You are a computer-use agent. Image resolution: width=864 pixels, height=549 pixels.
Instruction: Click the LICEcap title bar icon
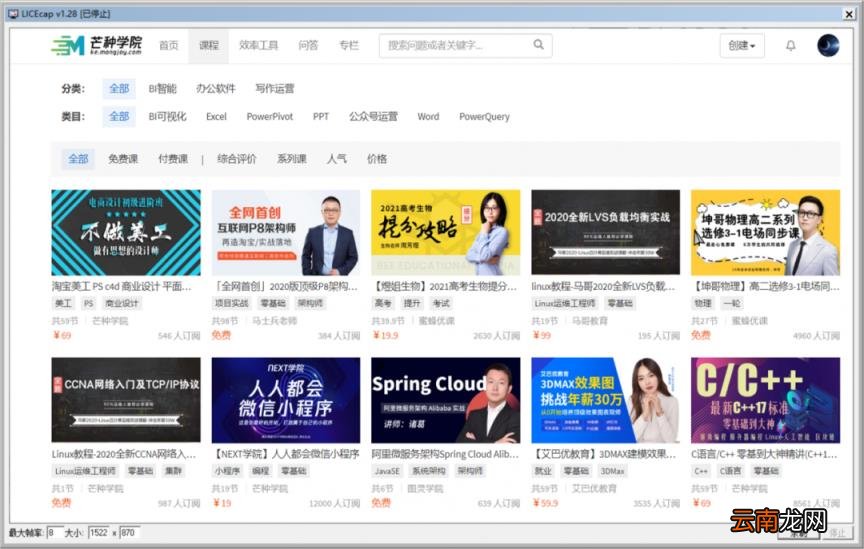13,14
